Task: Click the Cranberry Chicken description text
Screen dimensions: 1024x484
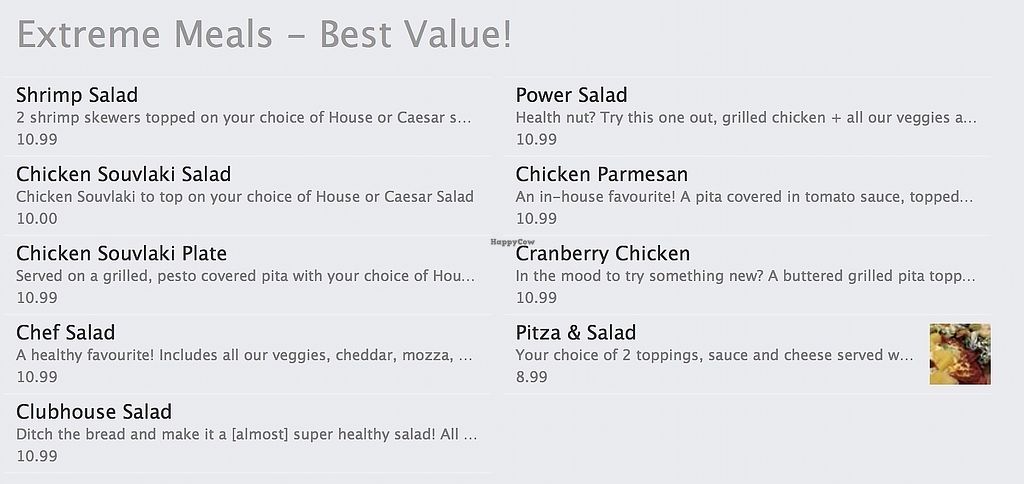Action: 745,276
